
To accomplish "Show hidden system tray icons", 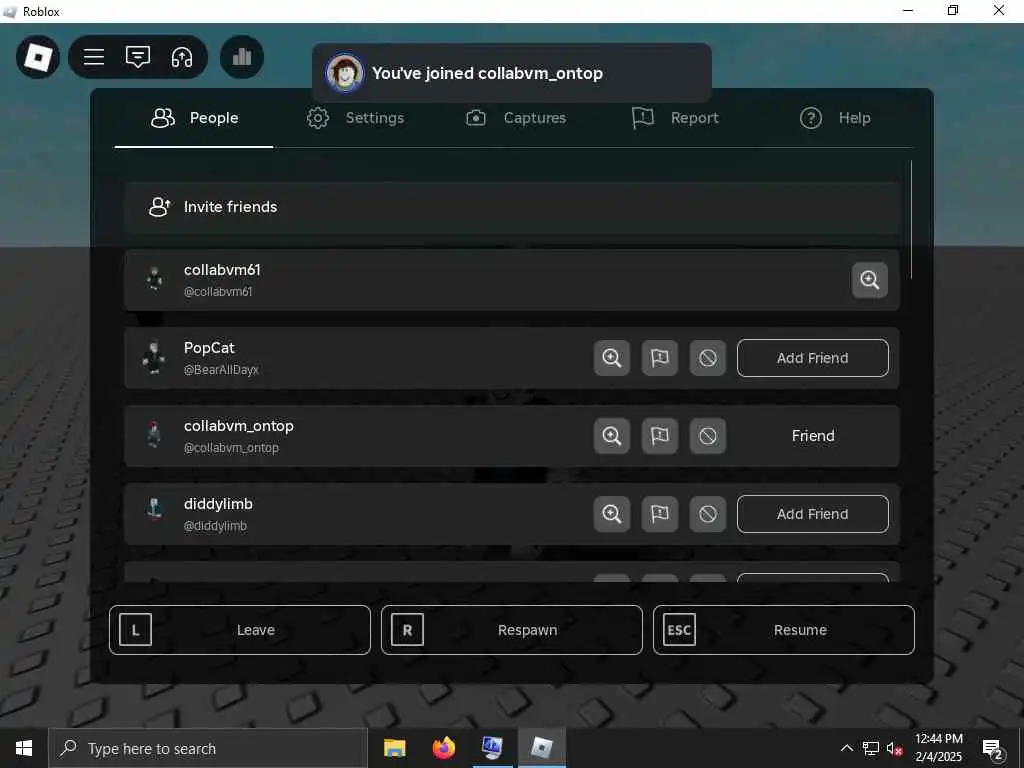I will tap(846, 748).
